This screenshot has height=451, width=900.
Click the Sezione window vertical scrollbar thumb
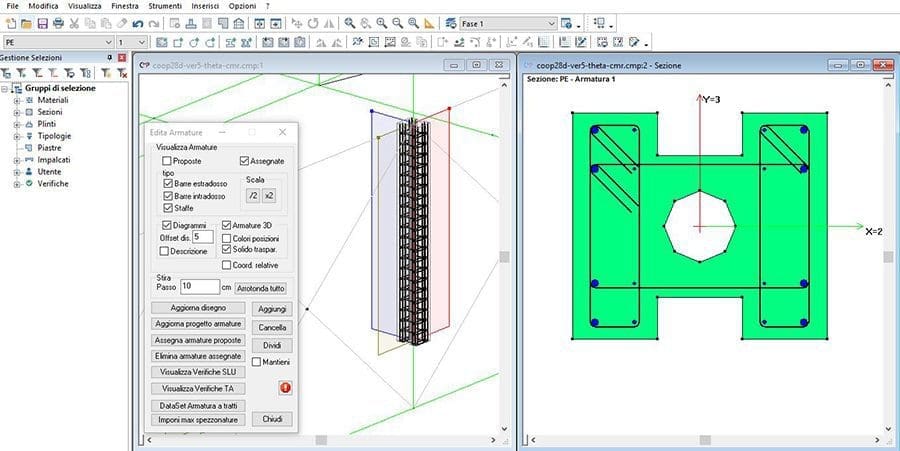click(x=888, y=256)
